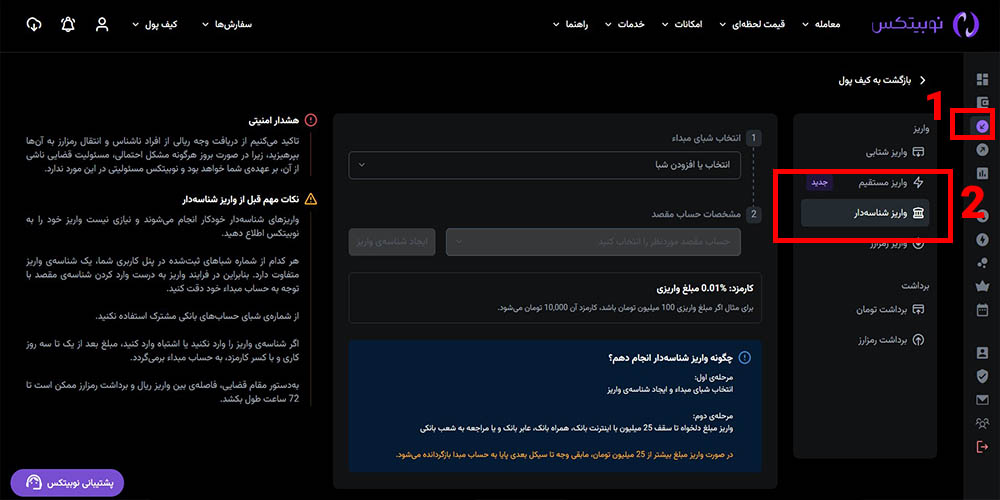Click the جدید badge beside واریز مستقیم
The height and width of the screenshot is (500, 1000).
point(820,182)
